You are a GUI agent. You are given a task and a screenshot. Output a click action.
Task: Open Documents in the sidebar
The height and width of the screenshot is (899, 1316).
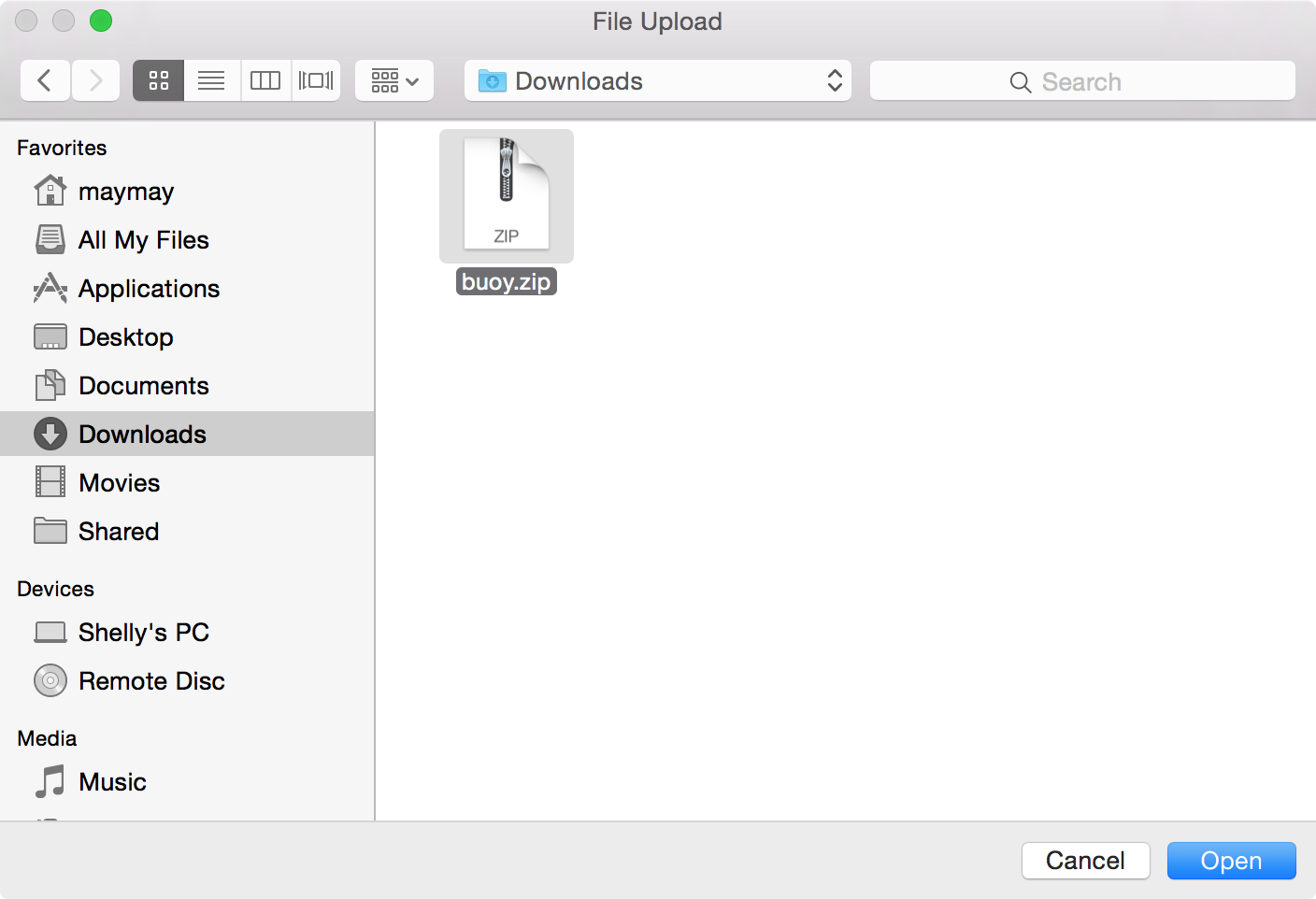click(x=187, y=386)
